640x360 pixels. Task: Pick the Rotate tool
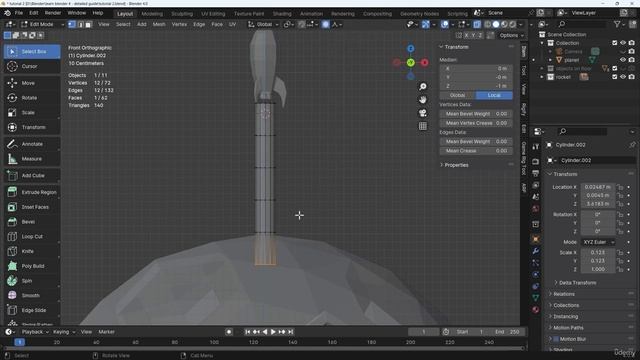(32, 98)
